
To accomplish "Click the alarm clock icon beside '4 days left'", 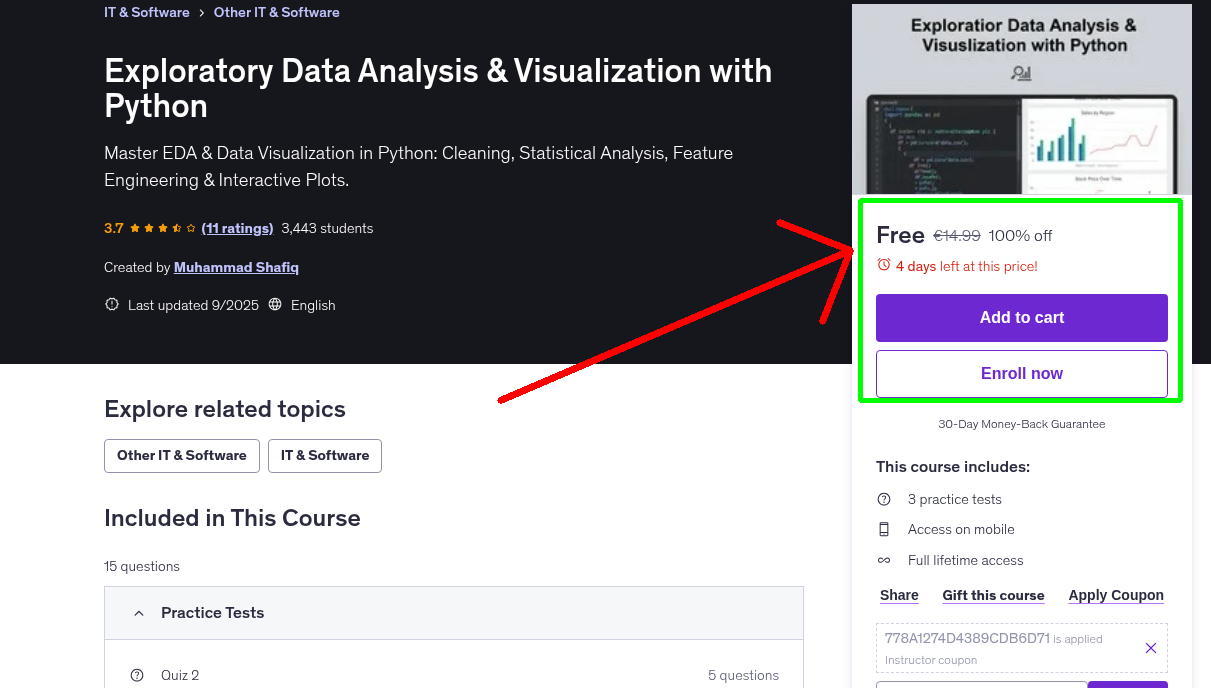I will 883,265.
